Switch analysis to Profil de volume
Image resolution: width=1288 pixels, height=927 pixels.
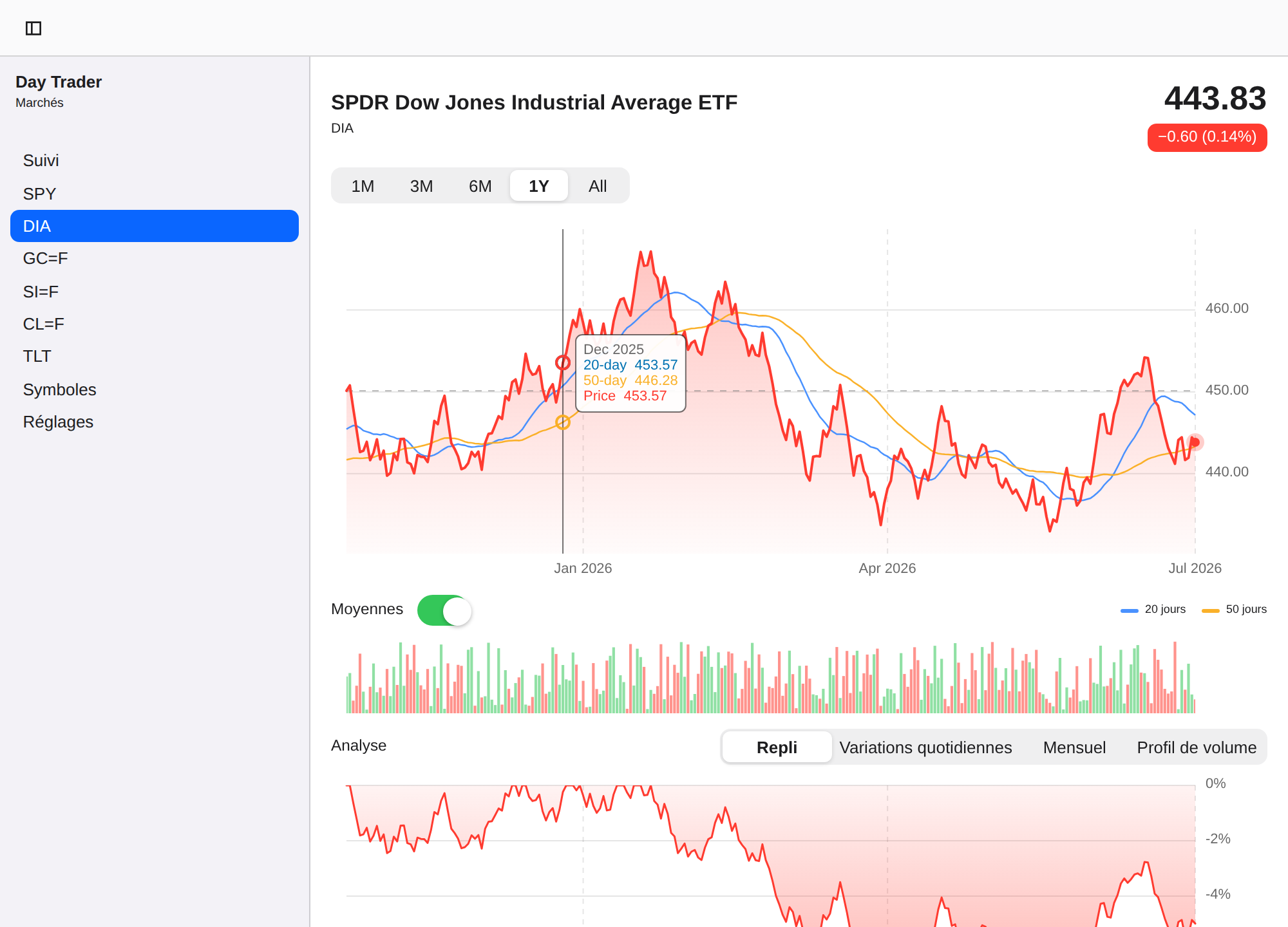click(x=1197, y=747)
